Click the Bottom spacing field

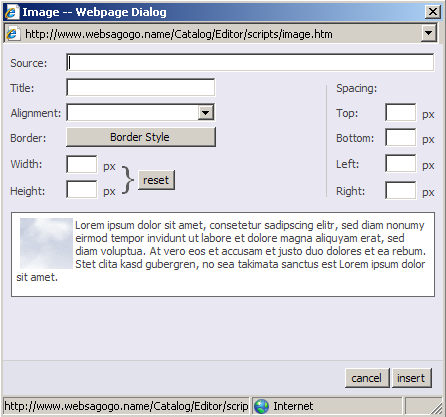401,137
